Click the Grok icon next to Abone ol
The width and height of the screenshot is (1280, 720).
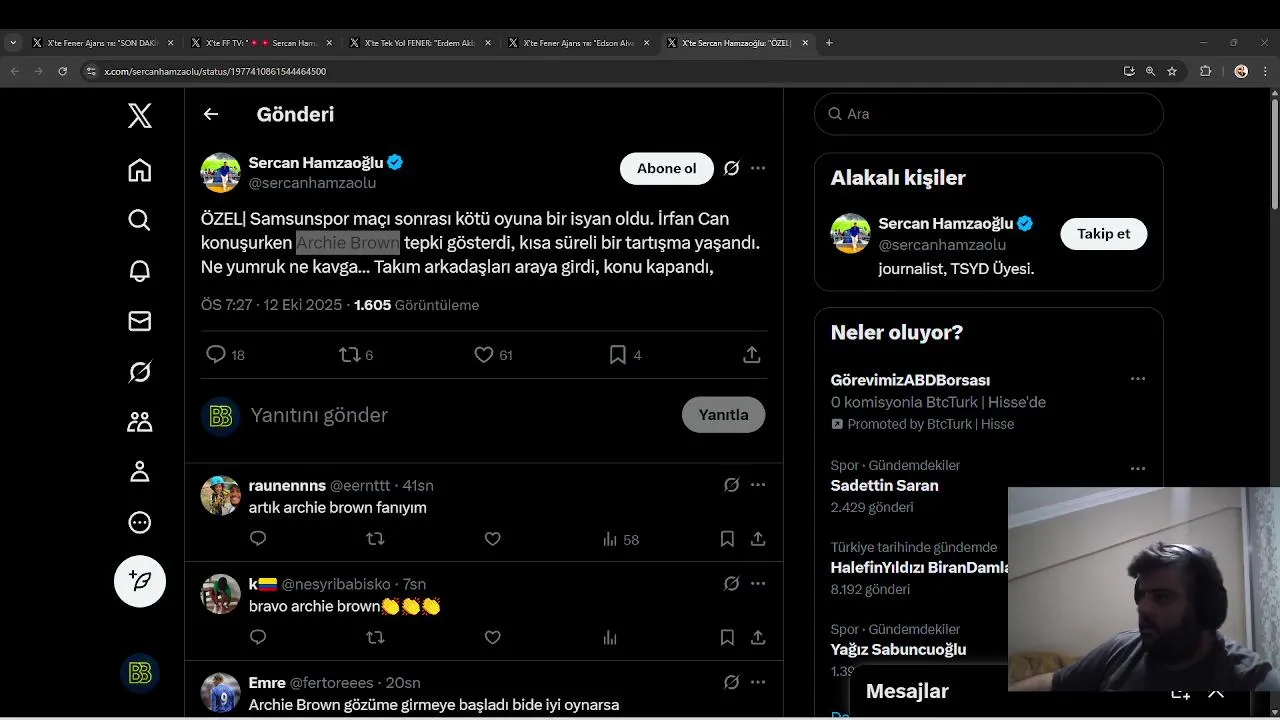click(732, 168)
